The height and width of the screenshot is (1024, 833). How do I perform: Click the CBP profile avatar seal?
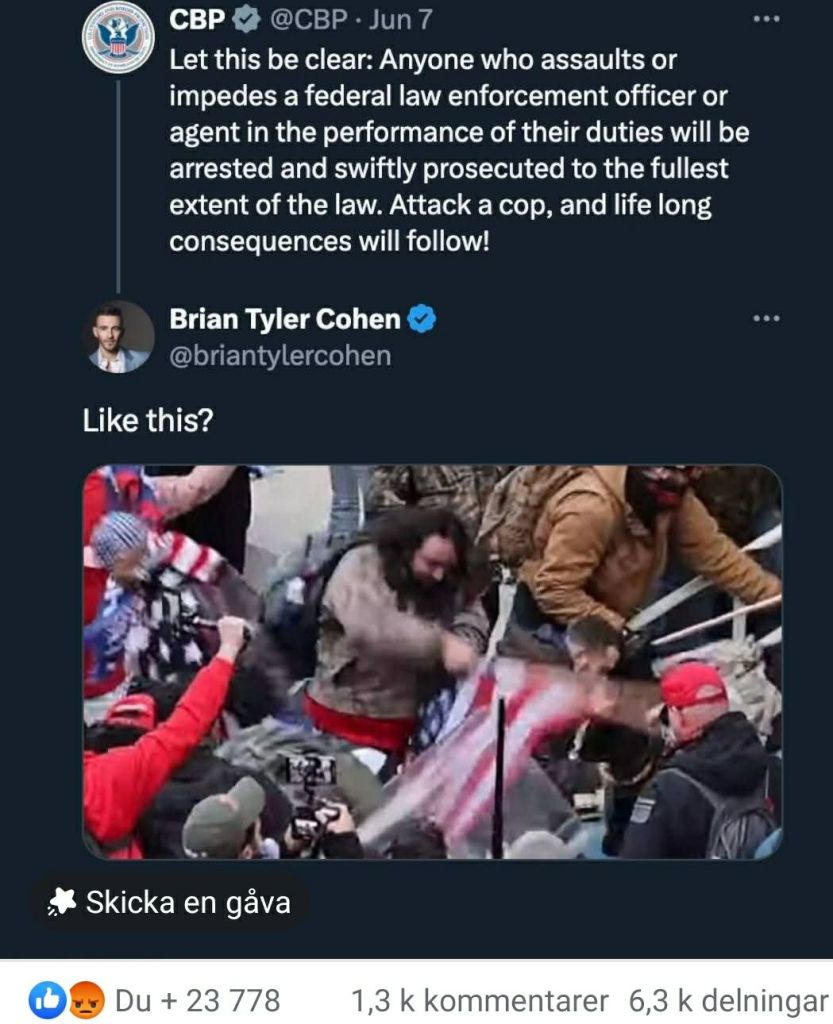116,37
